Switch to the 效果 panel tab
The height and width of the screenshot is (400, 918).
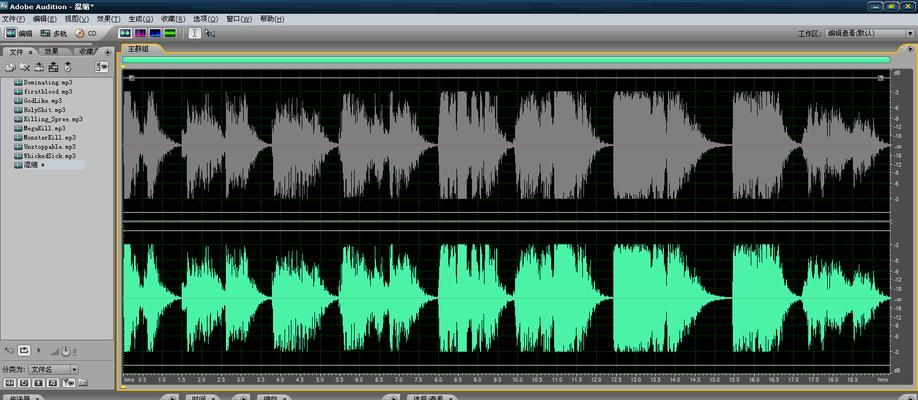(52, 52)
